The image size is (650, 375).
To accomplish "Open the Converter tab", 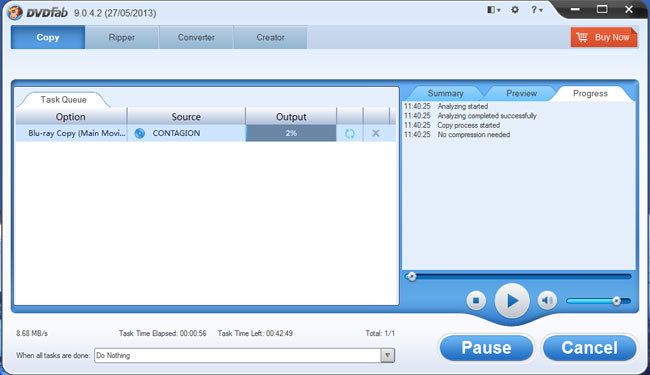I will point(196,37).
